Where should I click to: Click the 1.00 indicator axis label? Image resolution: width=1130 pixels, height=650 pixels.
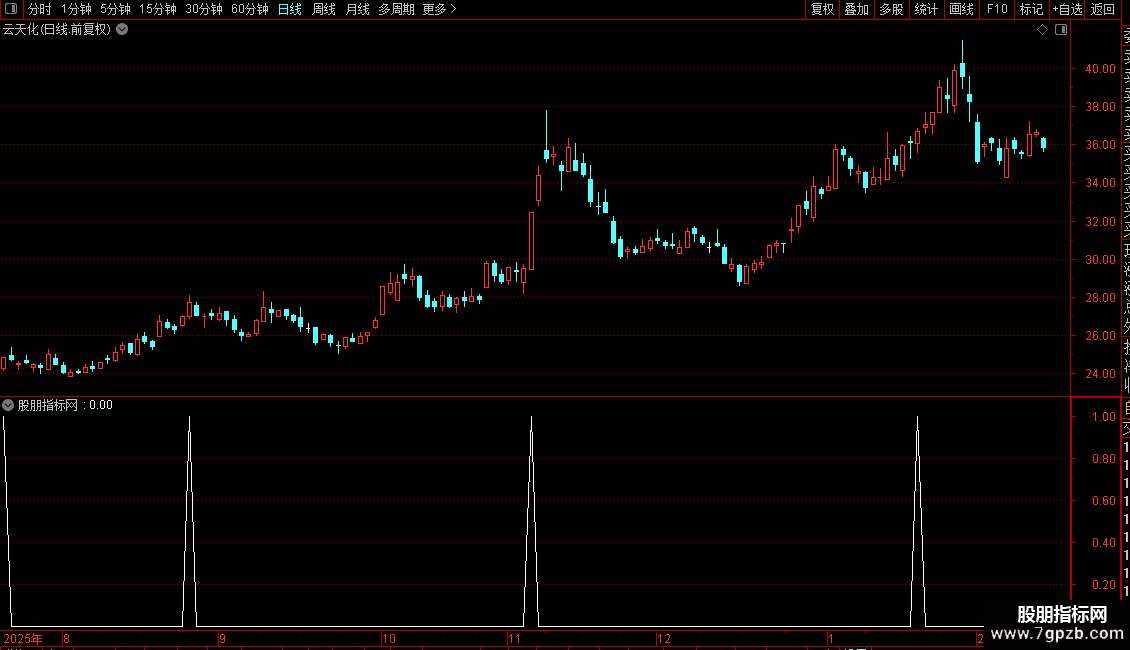coord(1104,417)
